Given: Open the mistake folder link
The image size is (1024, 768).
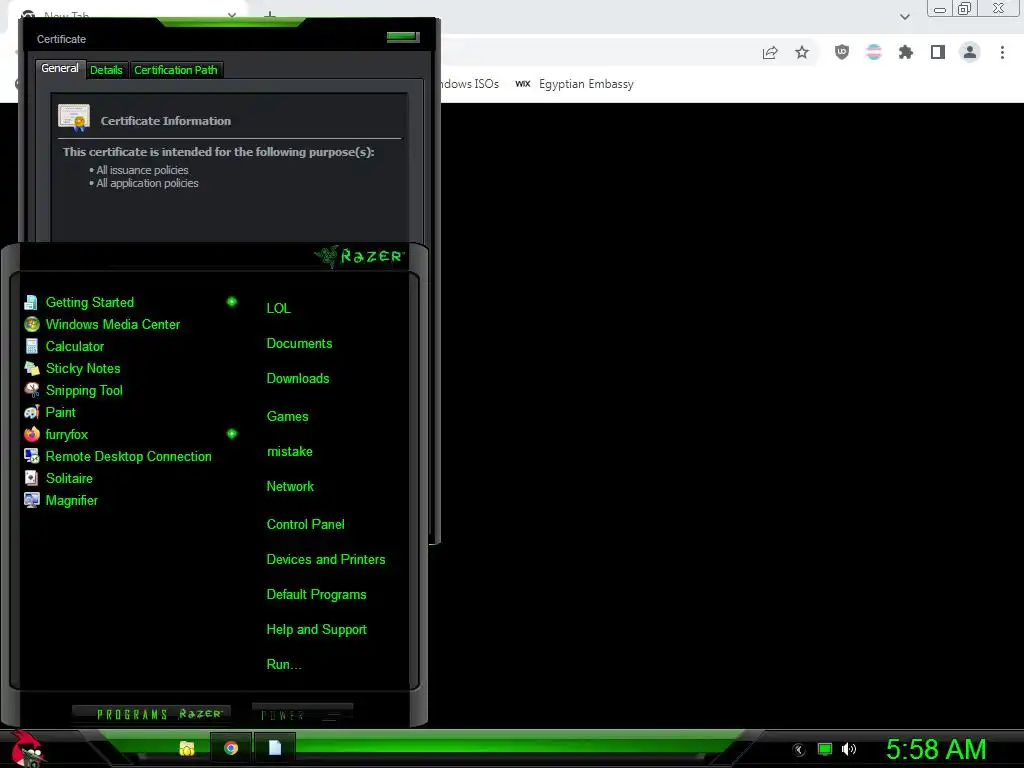Looking at the screenshot, I should pos(289,452).
